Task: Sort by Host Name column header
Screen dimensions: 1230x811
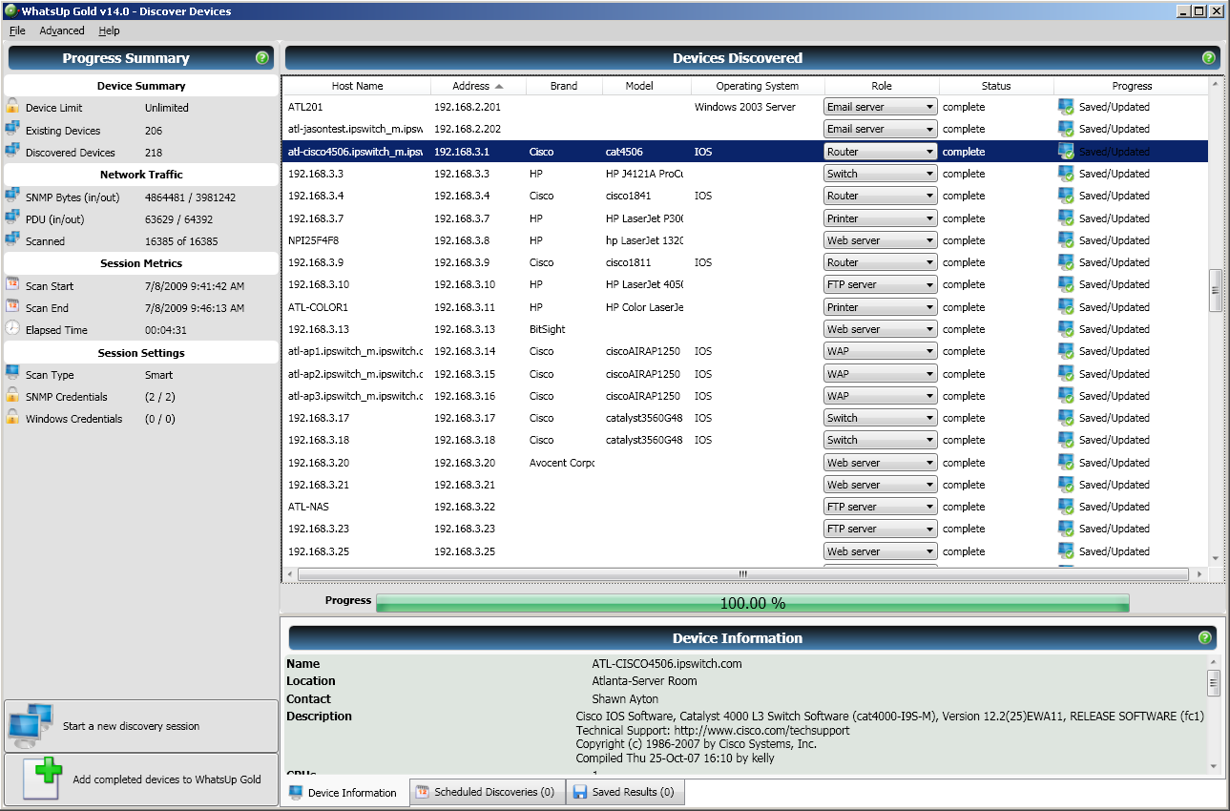Action: tap(357, 86)
